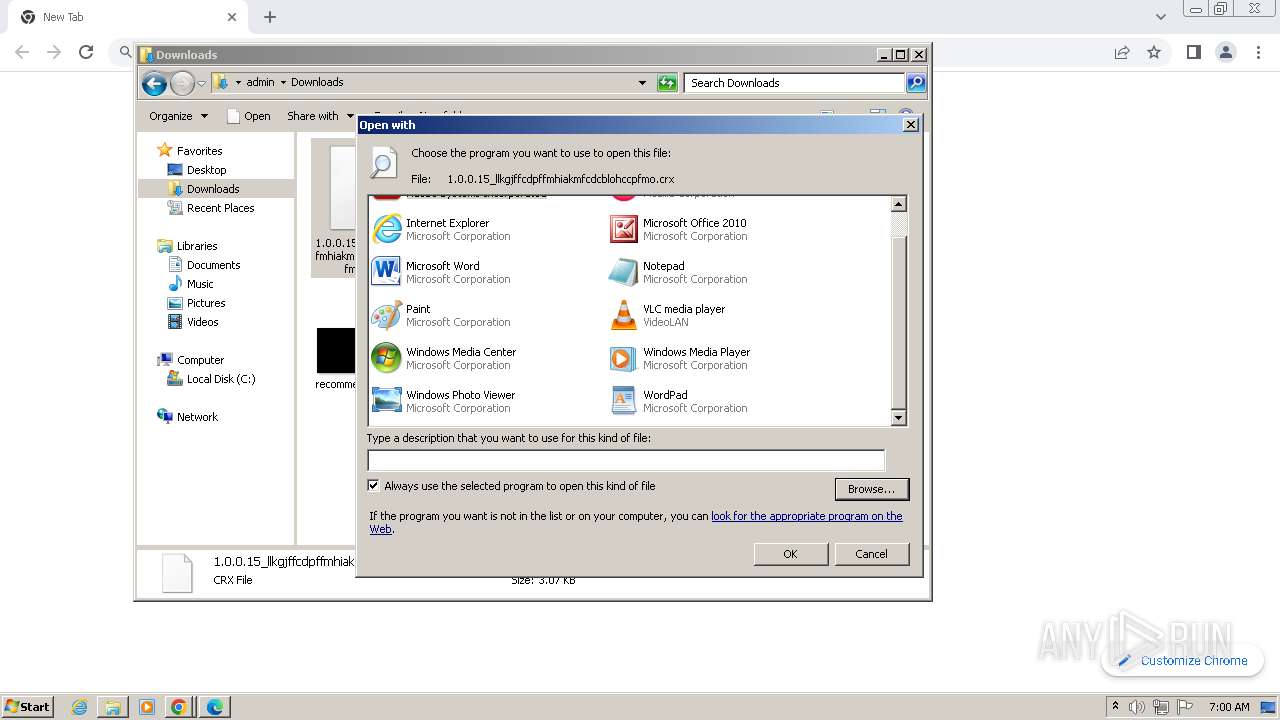
Task: Open Chrome taskbar icon
Action: 179,707
